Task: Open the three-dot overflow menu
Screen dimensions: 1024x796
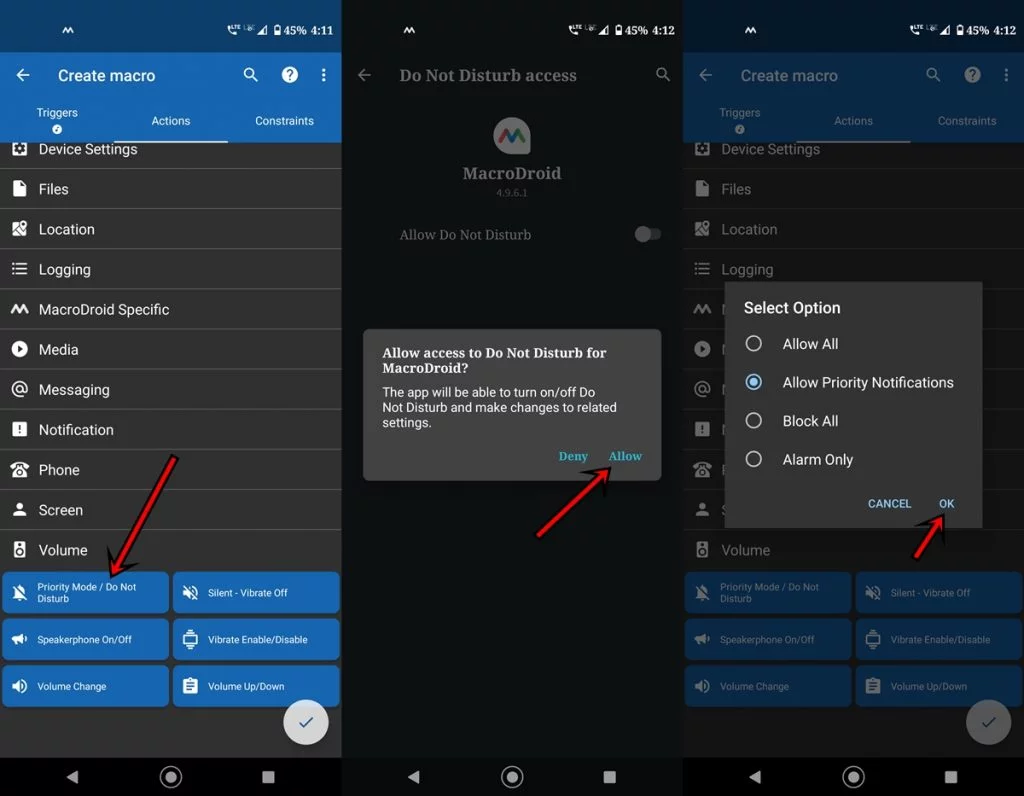Action: click(323, 75)
